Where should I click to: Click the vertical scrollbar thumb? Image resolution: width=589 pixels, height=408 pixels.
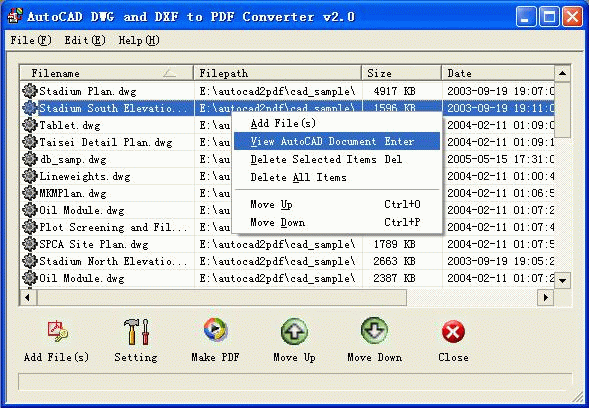[x=562, y=109]
